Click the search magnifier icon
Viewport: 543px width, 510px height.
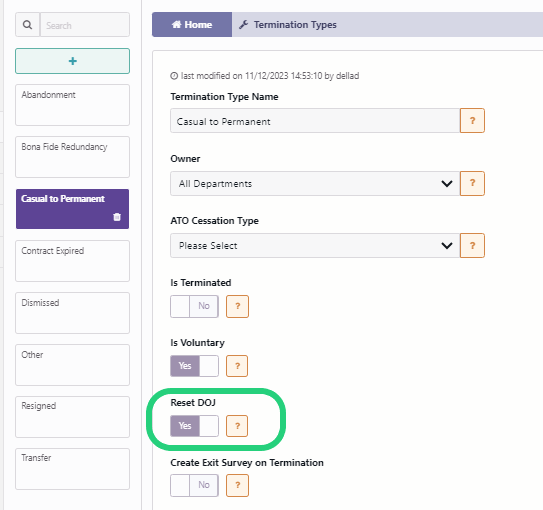point(27,25)
